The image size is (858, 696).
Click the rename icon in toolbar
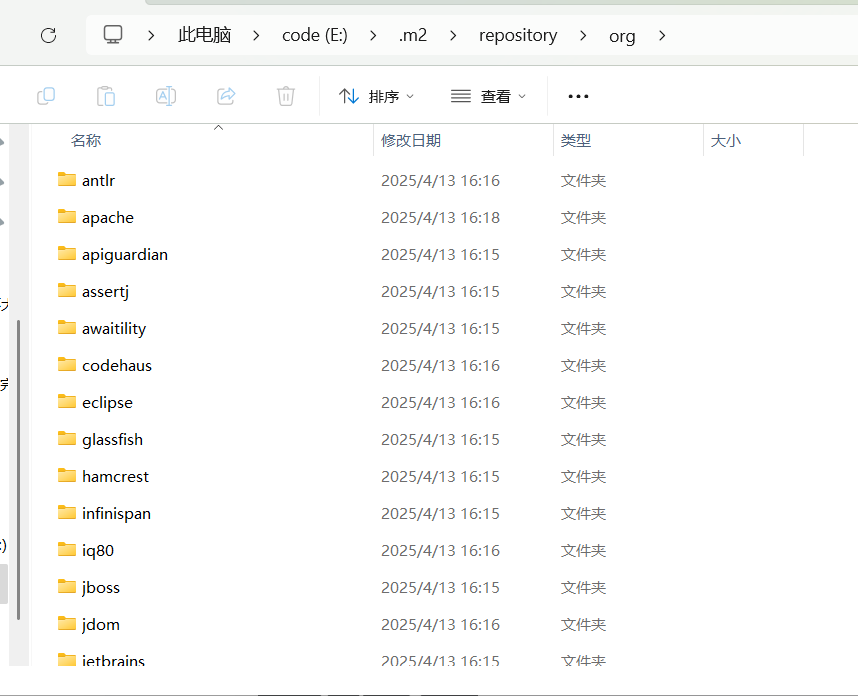(x=166, y=96)
